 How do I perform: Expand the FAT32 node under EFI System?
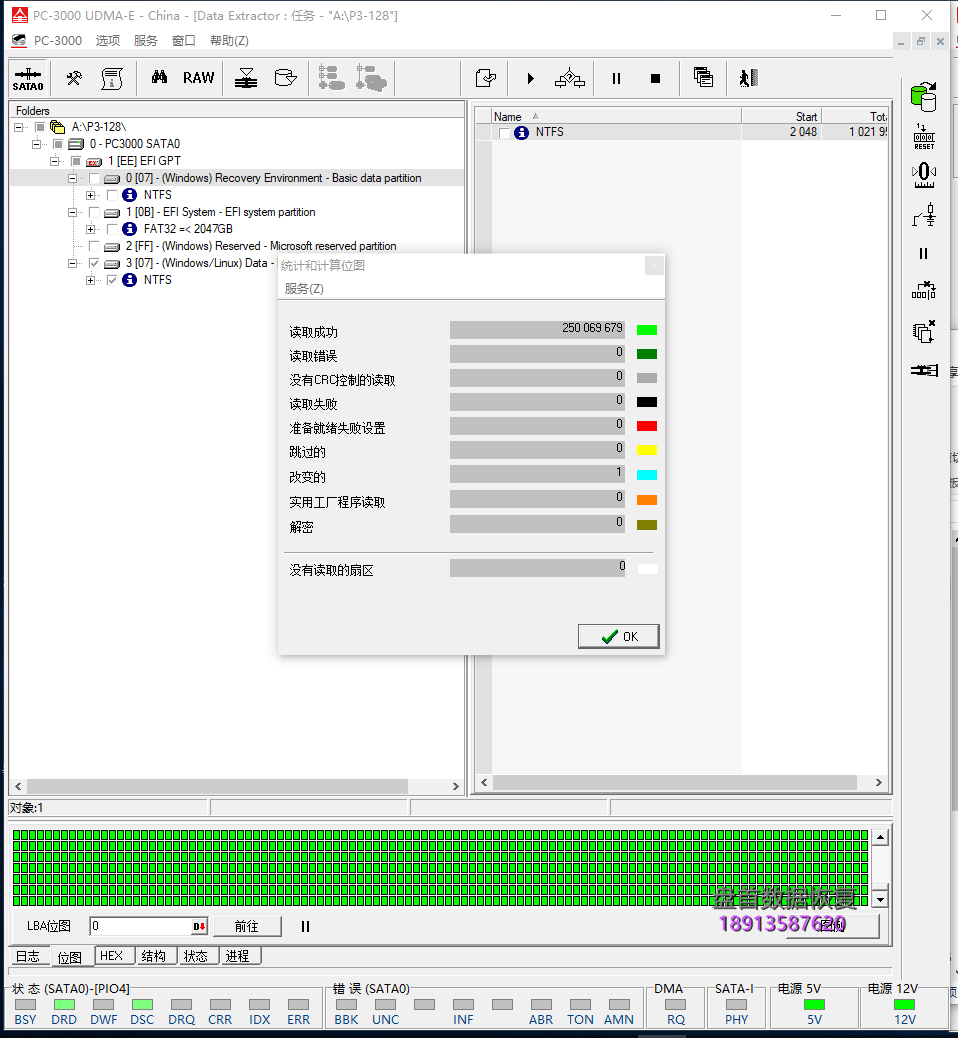coord(91,229)
